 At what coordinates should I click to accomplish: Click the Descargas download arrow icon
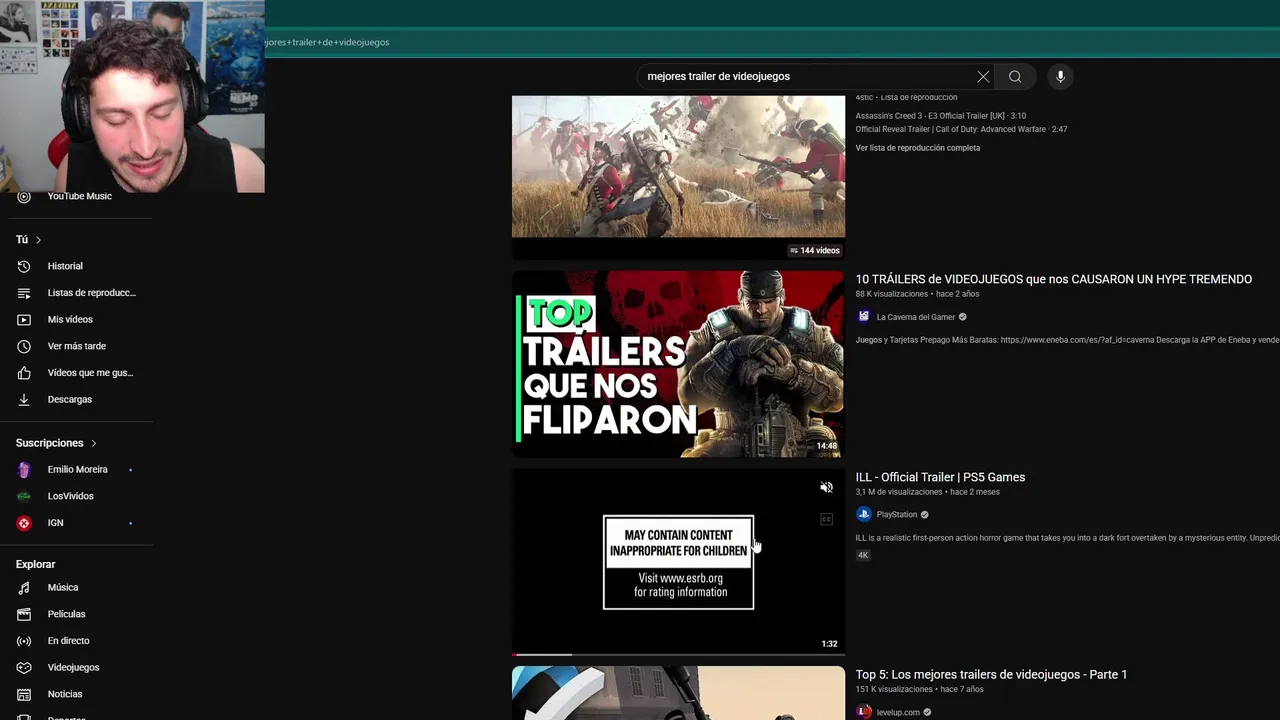25,400
